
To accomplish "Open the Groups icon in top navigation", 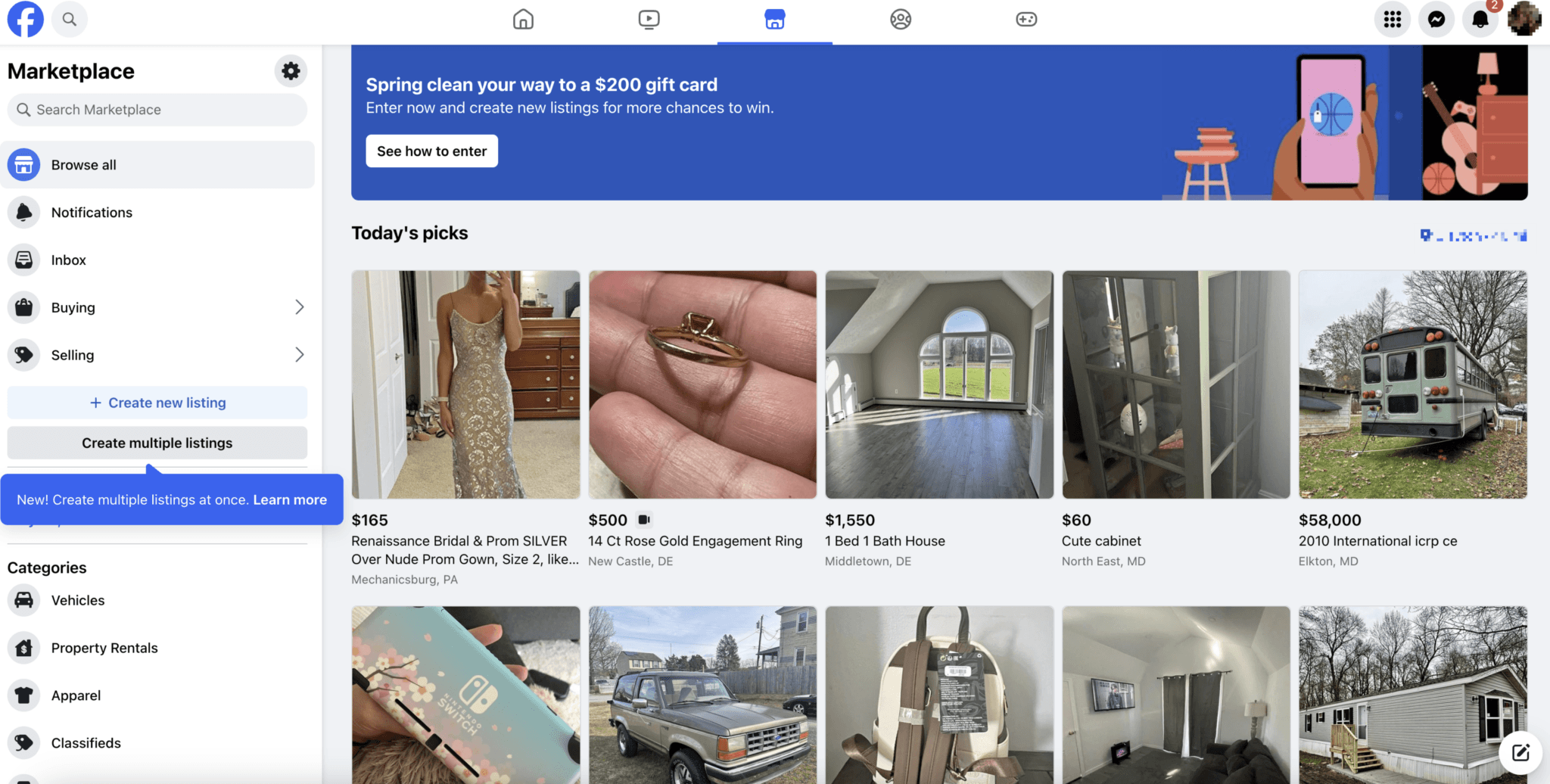I will [900, 19].
